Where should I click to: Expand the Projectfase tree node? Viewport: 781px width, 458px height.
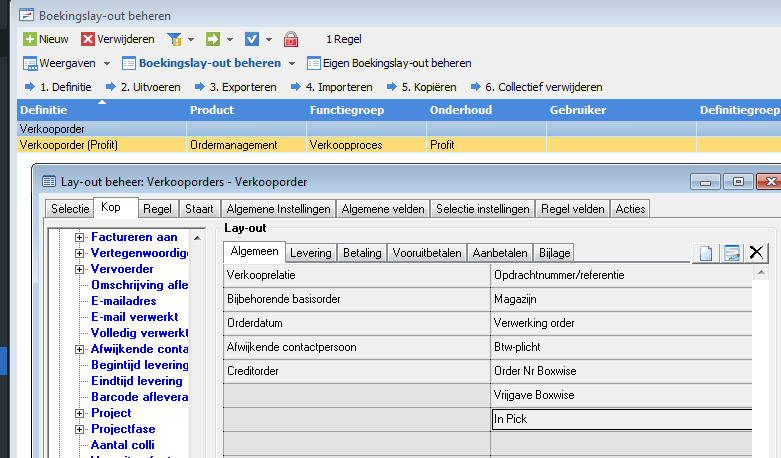pyautogui.click(x=80, y=429)
